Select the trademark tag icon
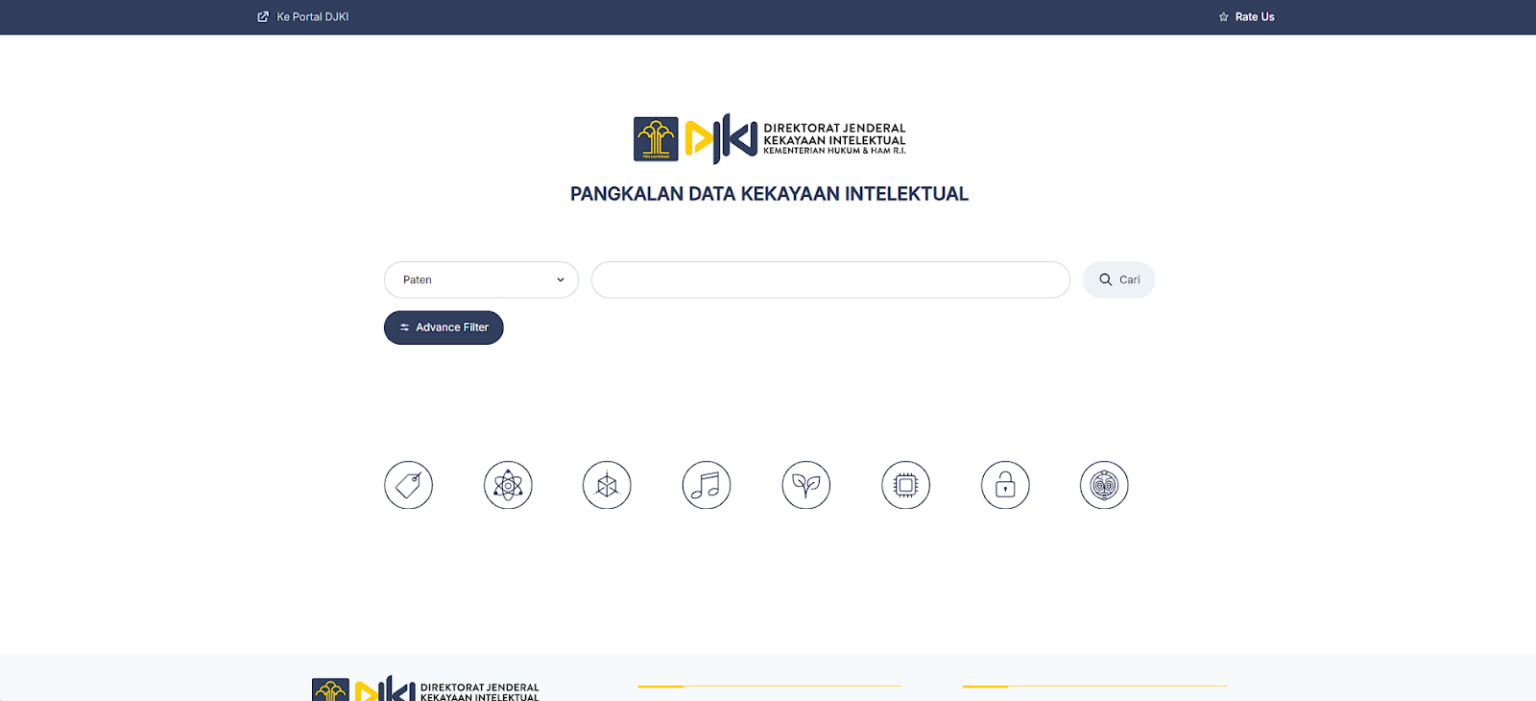The width and height of the screenshot is (1536, 701). tap(408, 485)
